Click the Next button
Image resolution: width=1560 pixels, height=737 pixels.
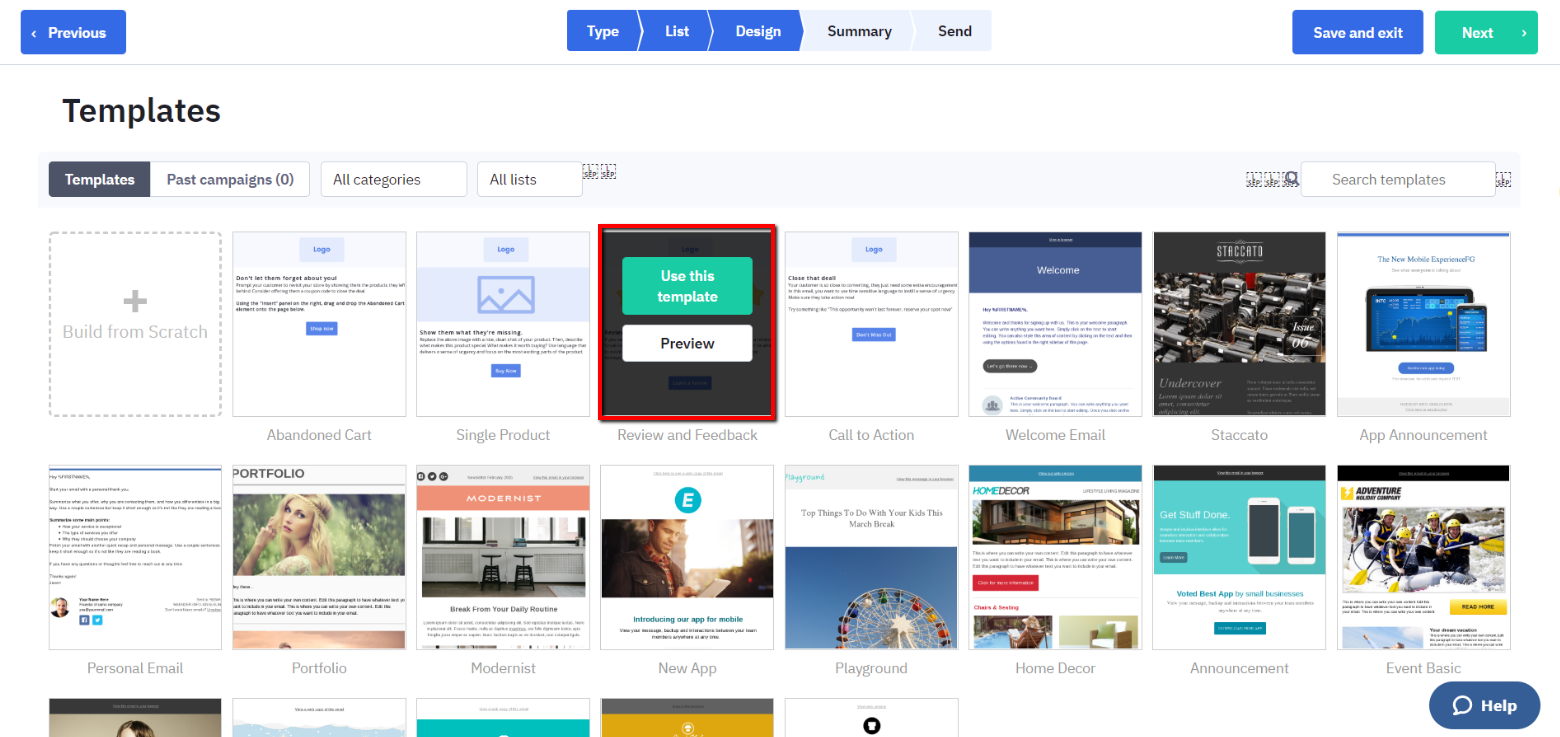click(x=1485, y=31)
